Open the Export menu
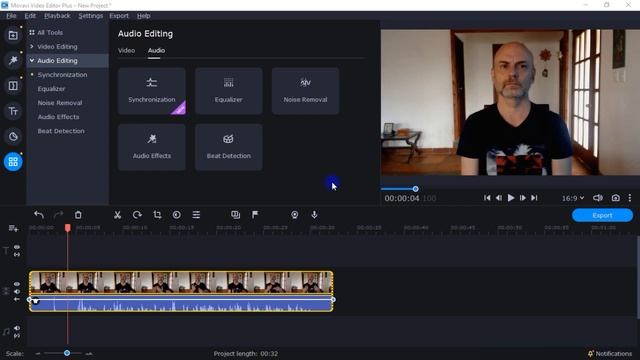This screenshot has width=640, height=360. [119, 16]
